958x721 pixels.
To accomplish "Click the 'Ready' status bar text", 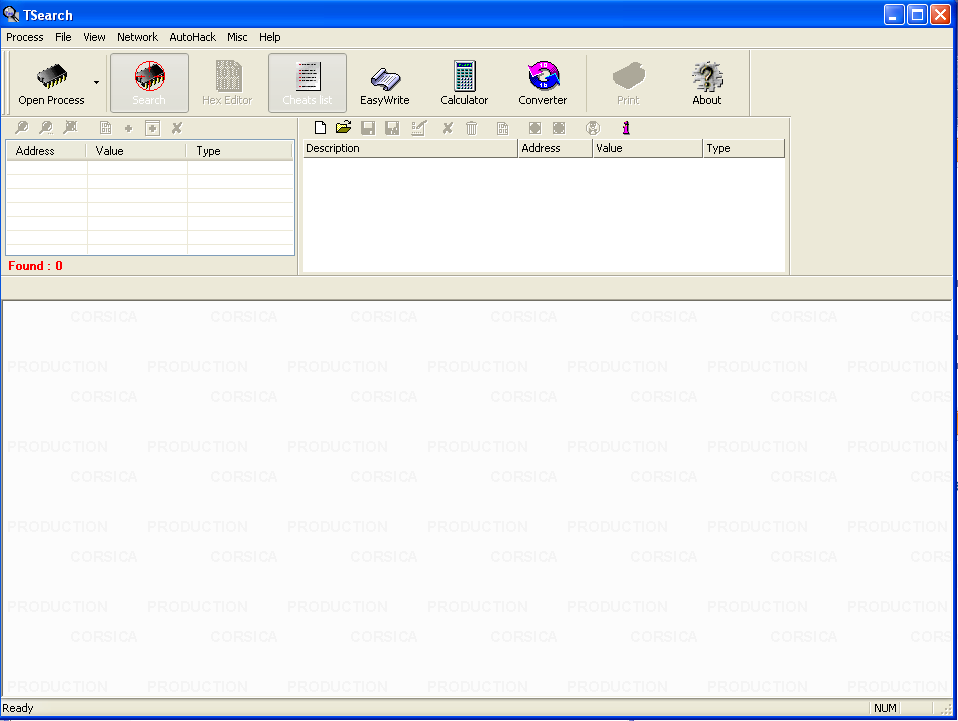I will (18, 708).
